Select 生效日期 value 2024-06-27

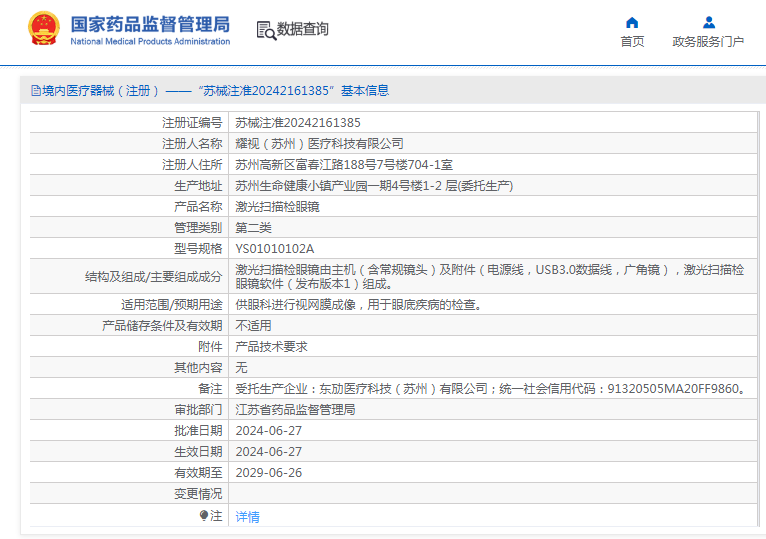pyautogui.click(x=269, y=452)
